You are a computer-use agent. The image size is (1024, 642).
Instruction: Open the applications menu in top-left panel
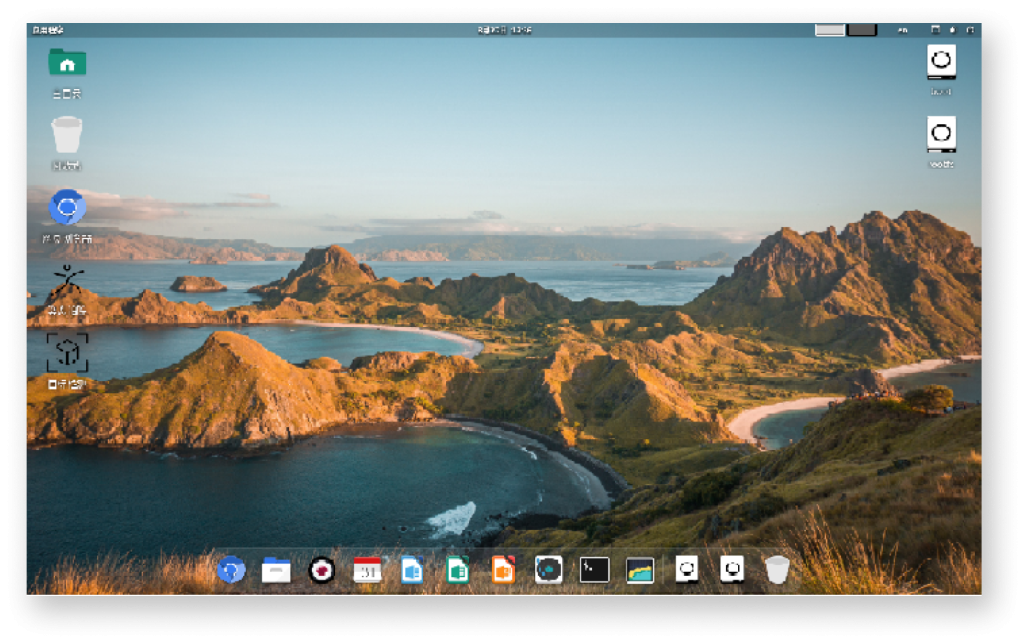pos(46,30)
